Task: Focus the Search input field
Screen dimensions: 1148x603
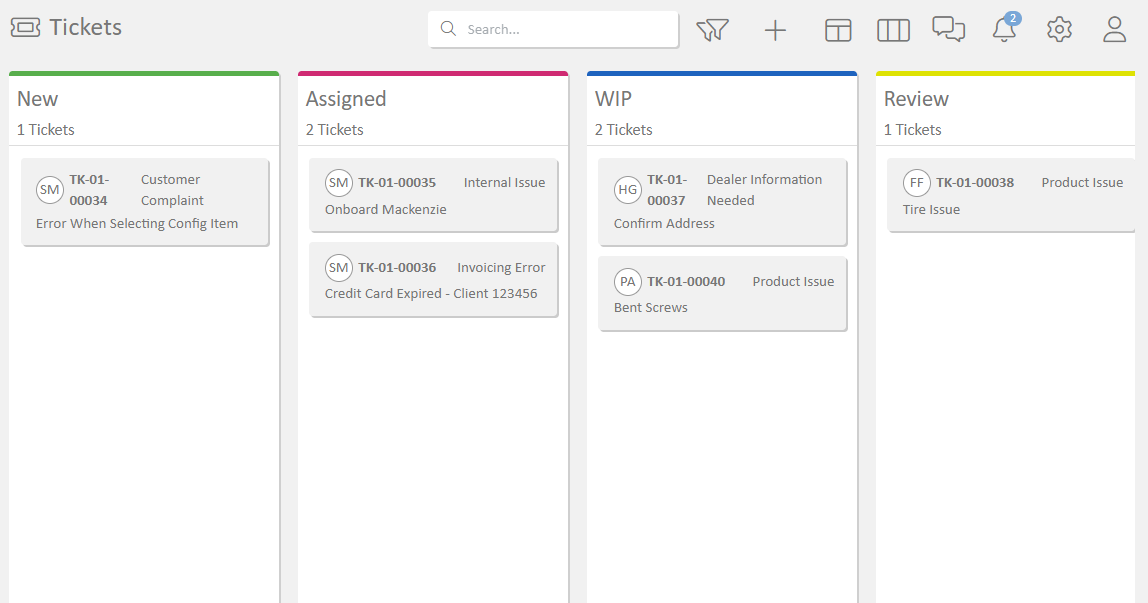Action: click(554, 29)
